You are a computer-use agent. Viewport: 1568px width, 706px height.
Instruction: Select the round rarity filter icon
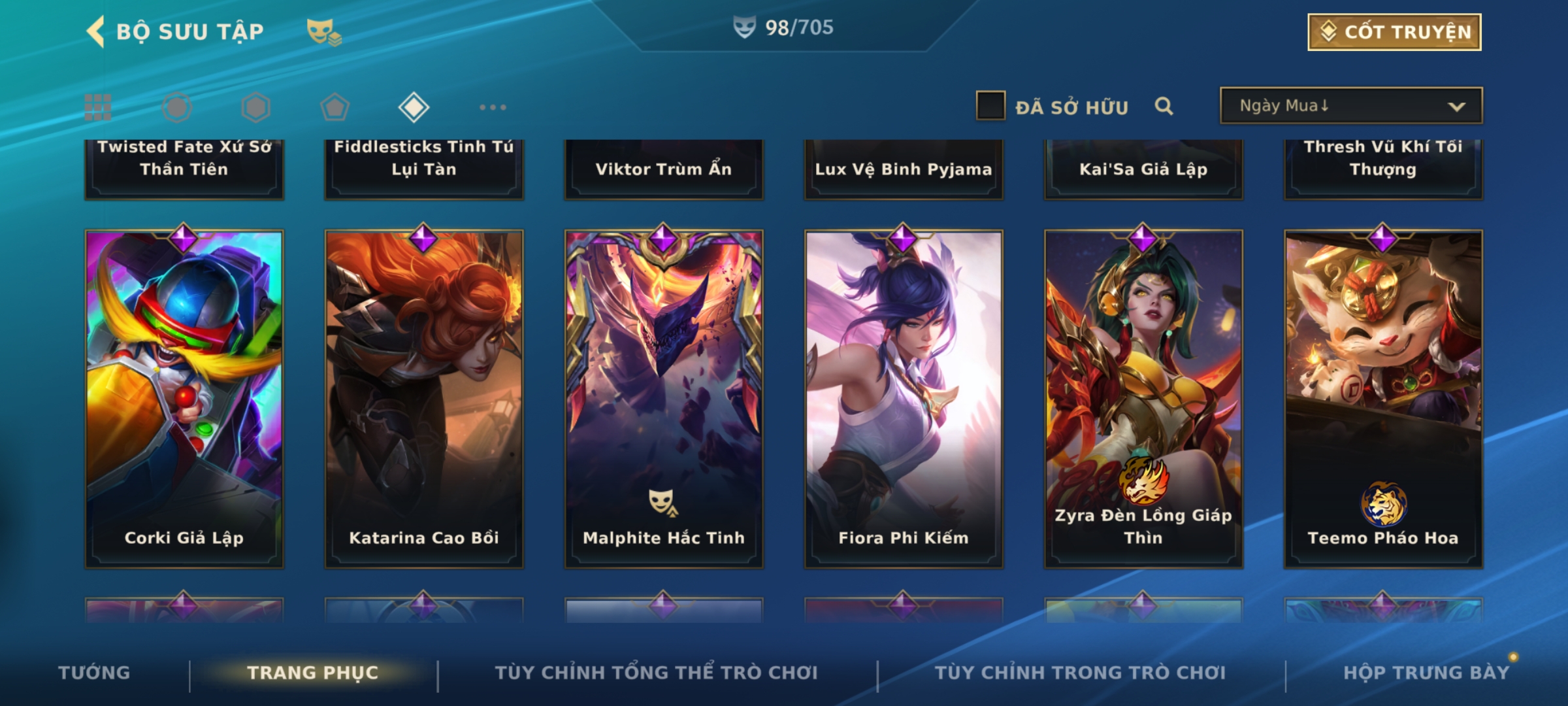click(x=177, y=107)
